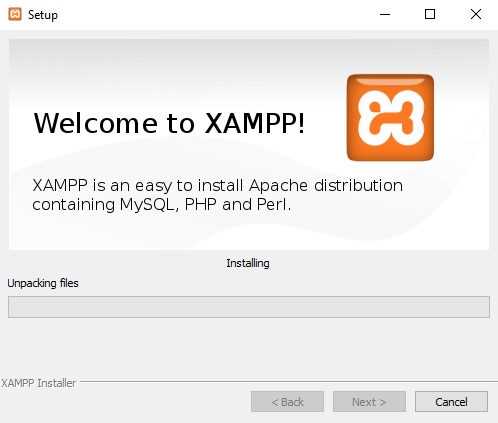Click the disabled Next > button
498x423 pixels.
pos(369,402)
